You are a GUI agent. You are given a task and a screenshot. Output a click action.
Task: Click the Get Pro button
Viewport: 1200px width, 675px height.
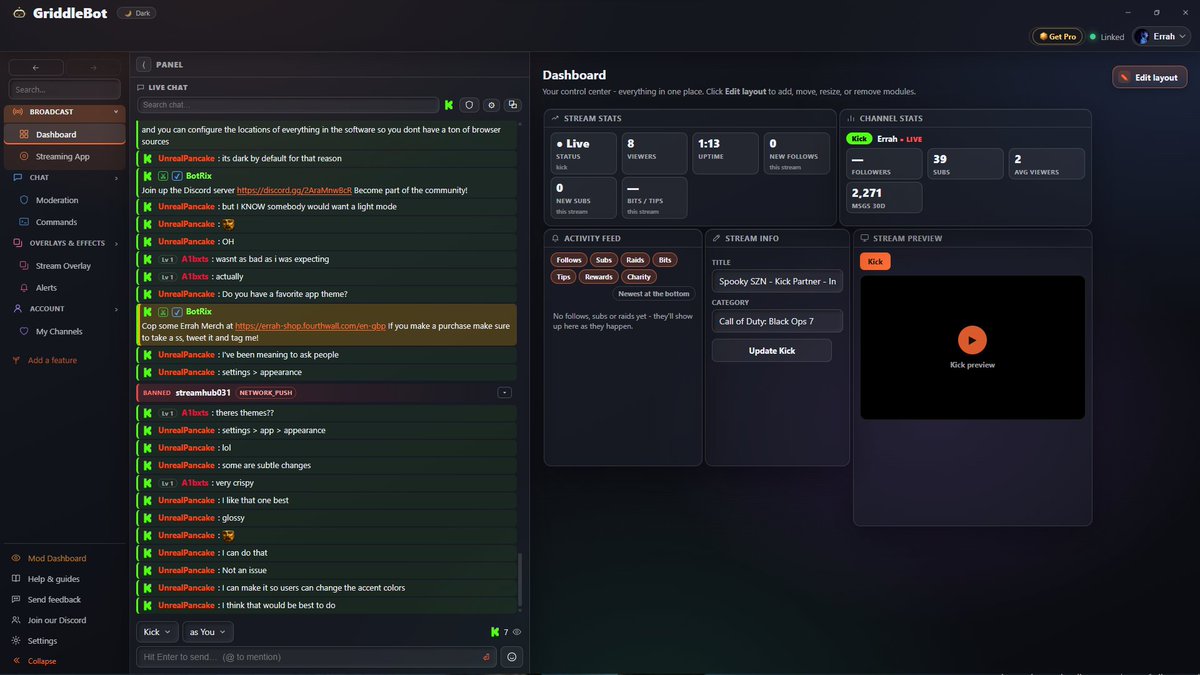[x=1058, y=36]
